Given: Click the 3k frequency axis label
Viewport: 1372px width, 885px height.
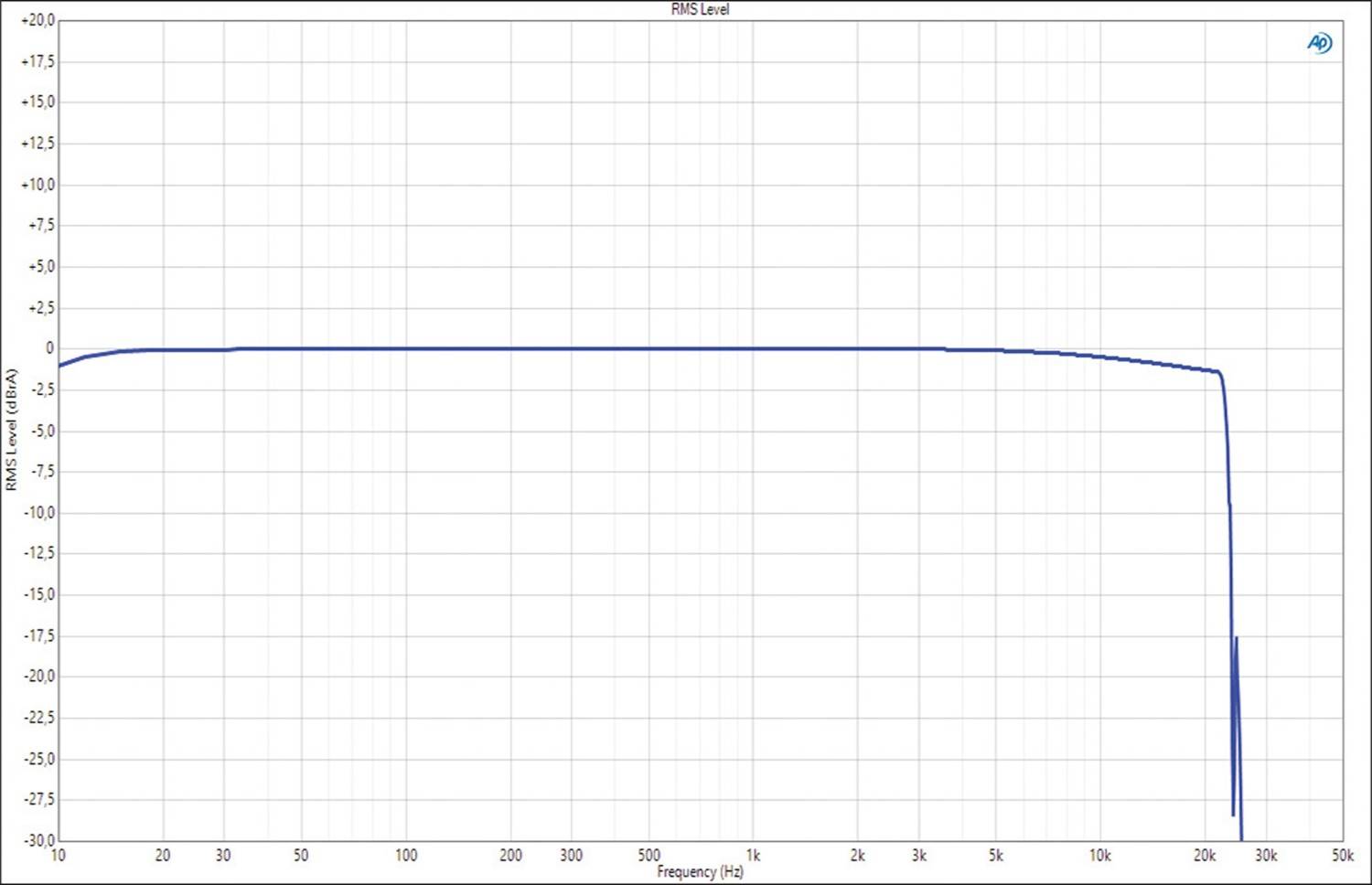Looking at the screenshot, I should 918,855.
